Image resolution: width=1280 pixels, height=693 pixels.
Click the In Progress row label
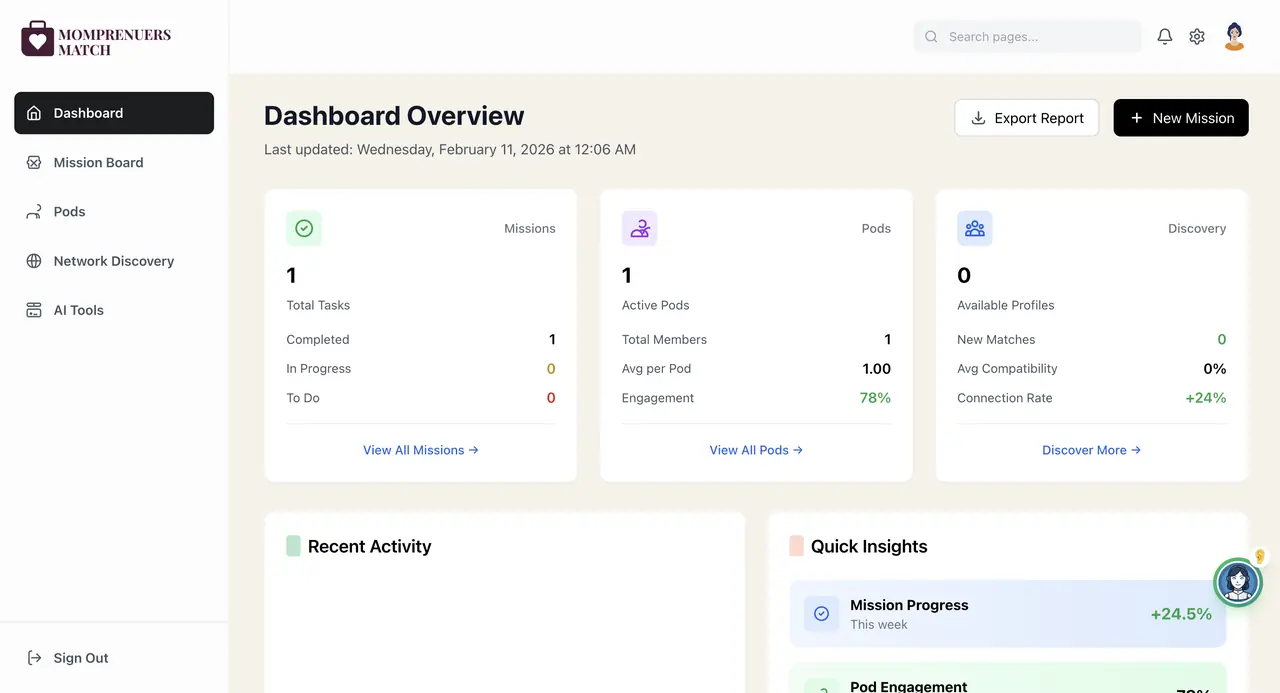(x=319, y=369)
